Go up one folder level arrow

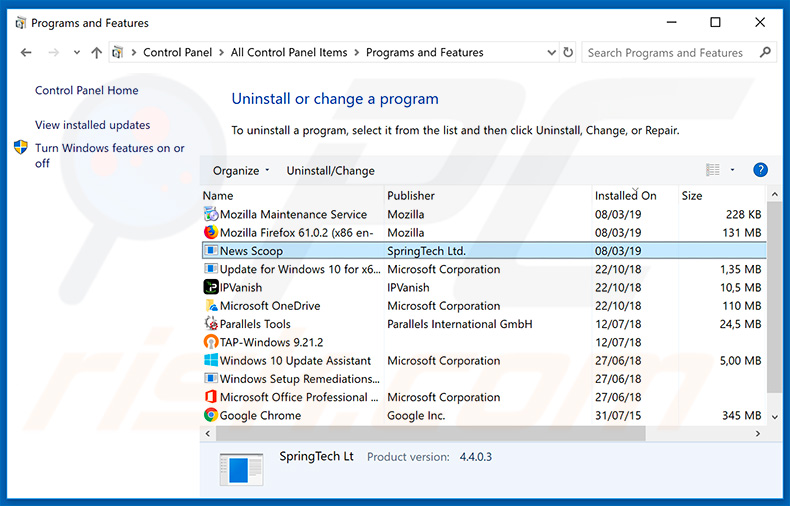click(96, 53)
